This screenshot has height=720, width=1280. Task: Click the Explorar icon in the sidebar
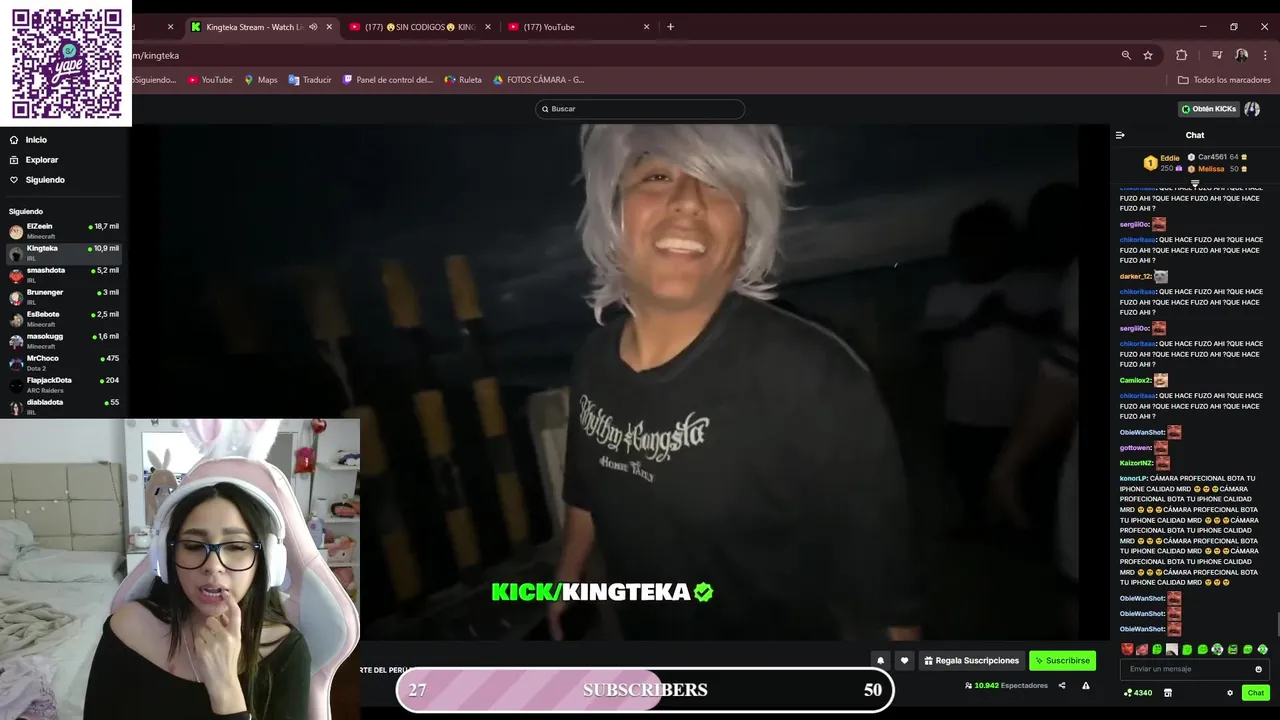[x=14, y=160]
